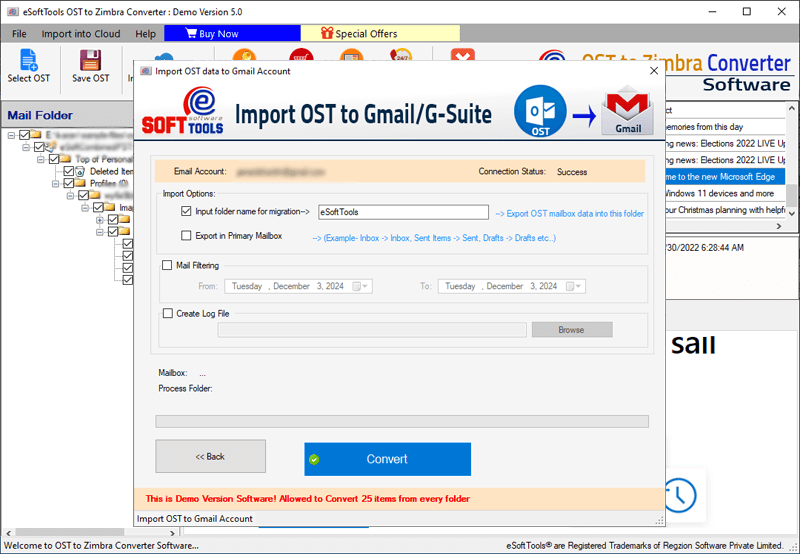Click the 'Welcome to OST to Zimbra Converter Software' status
Screen dimensions: 800x554
coord(101,545)
